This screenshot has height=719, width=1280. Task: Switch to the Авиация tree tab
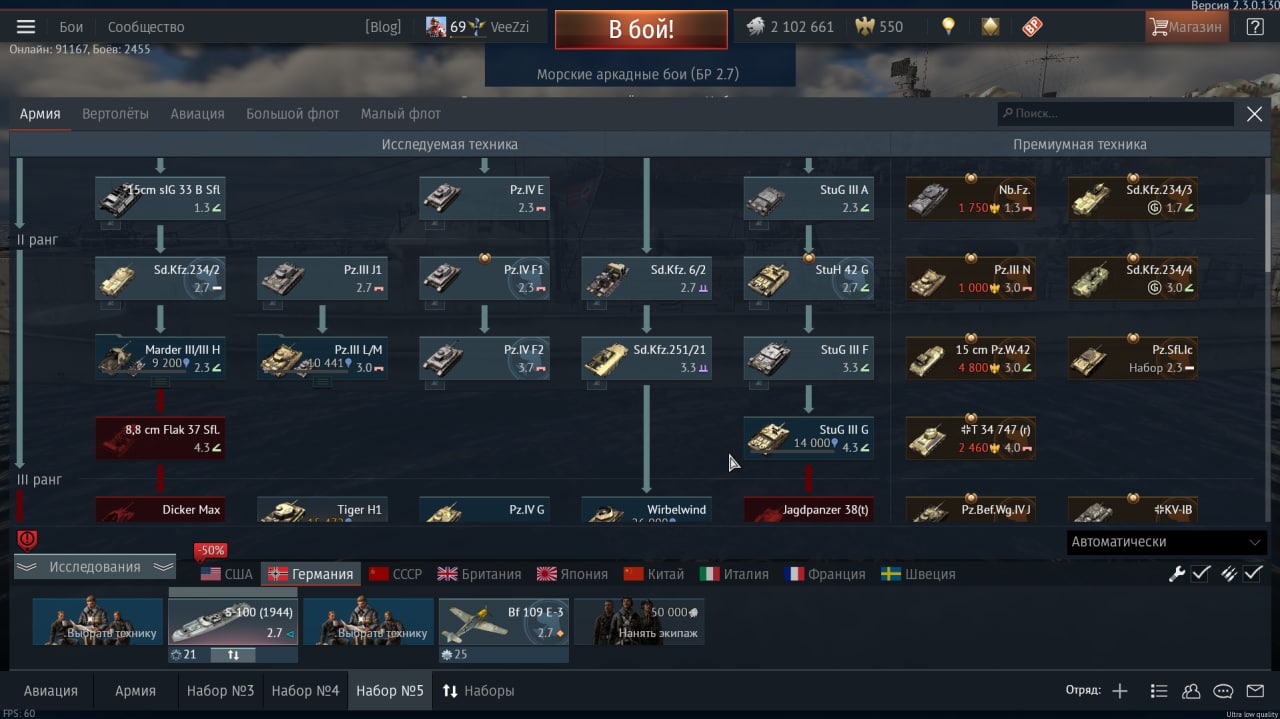click(197, 114)
